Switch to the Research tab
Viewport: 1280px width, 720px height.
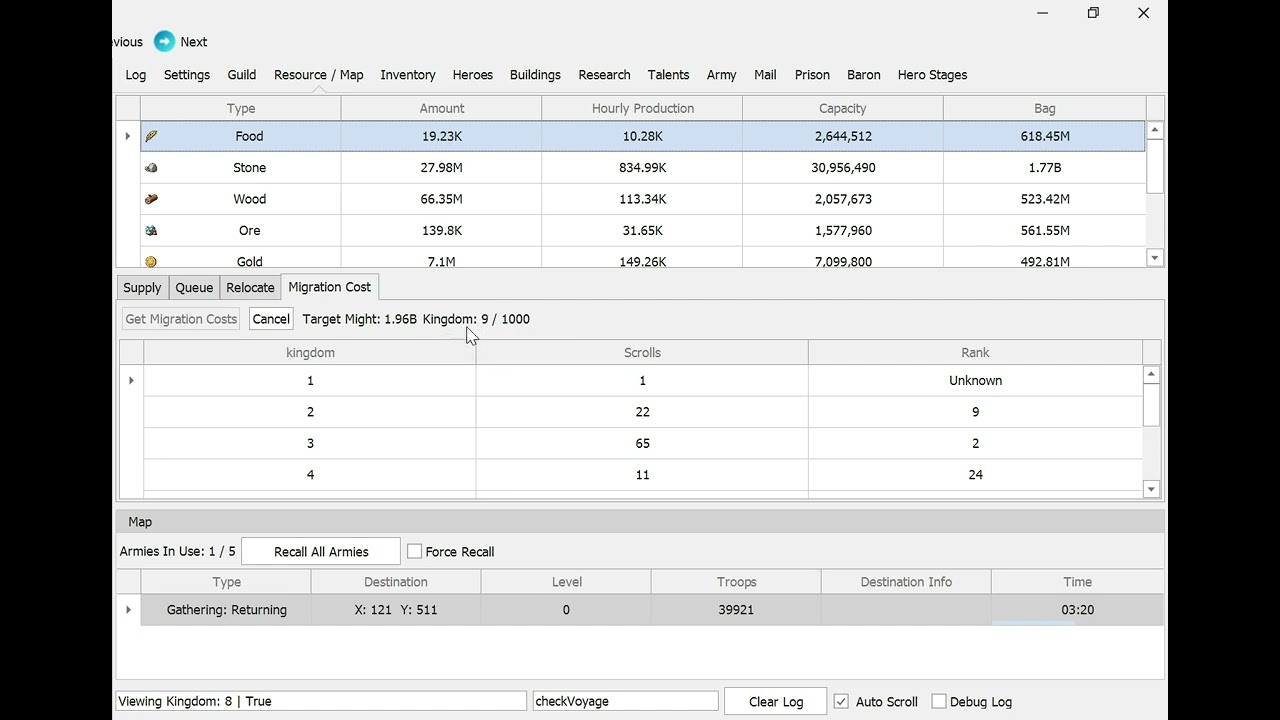pyautogui.click(x=604, y=75)
